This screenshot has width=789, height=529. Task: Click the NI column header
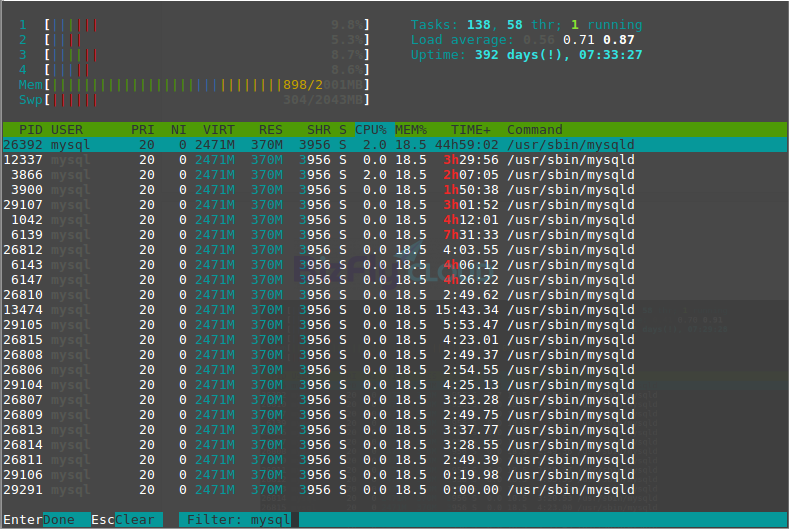(x=178, y=130)
